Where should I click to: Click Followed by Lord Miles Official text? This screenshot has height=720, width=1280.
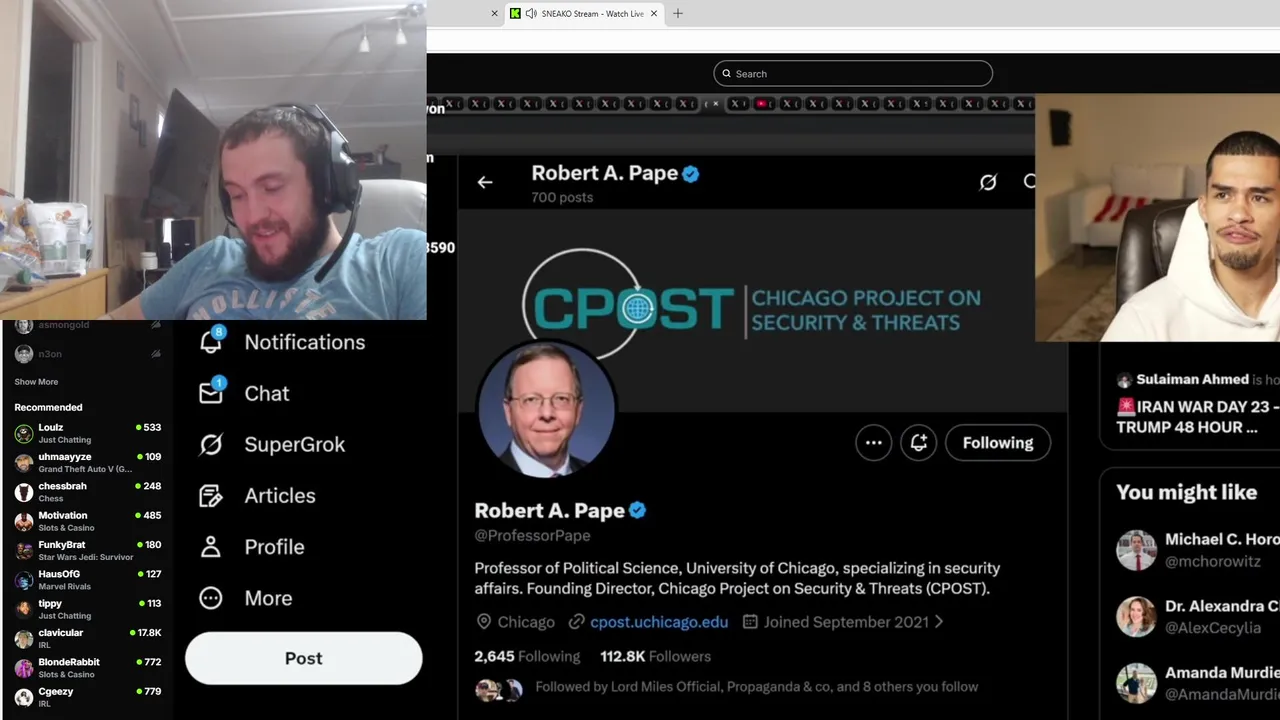[757, 687]
